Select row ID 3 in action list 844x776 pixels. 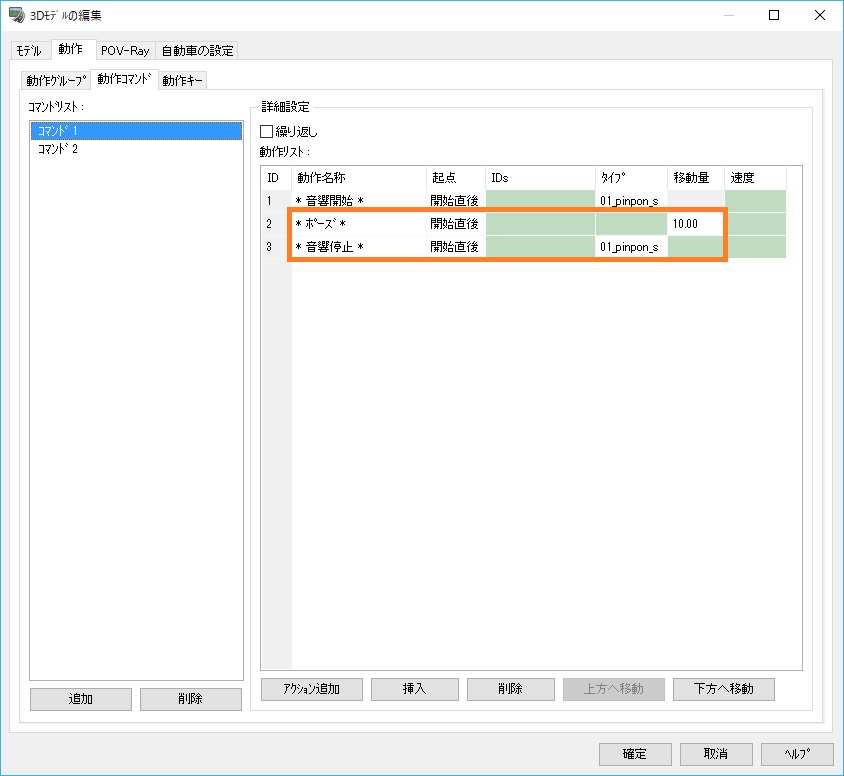(x=276, y=247)
